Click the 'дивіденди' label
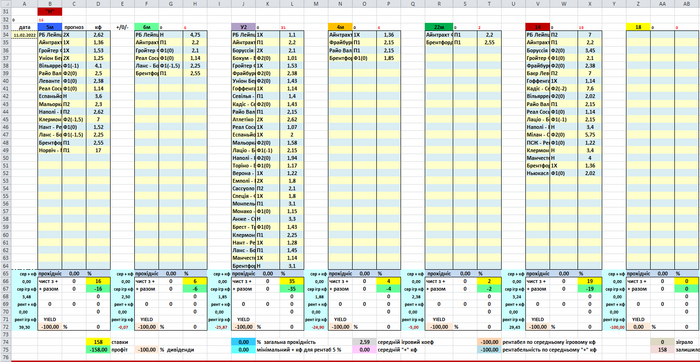 point(180,350)
